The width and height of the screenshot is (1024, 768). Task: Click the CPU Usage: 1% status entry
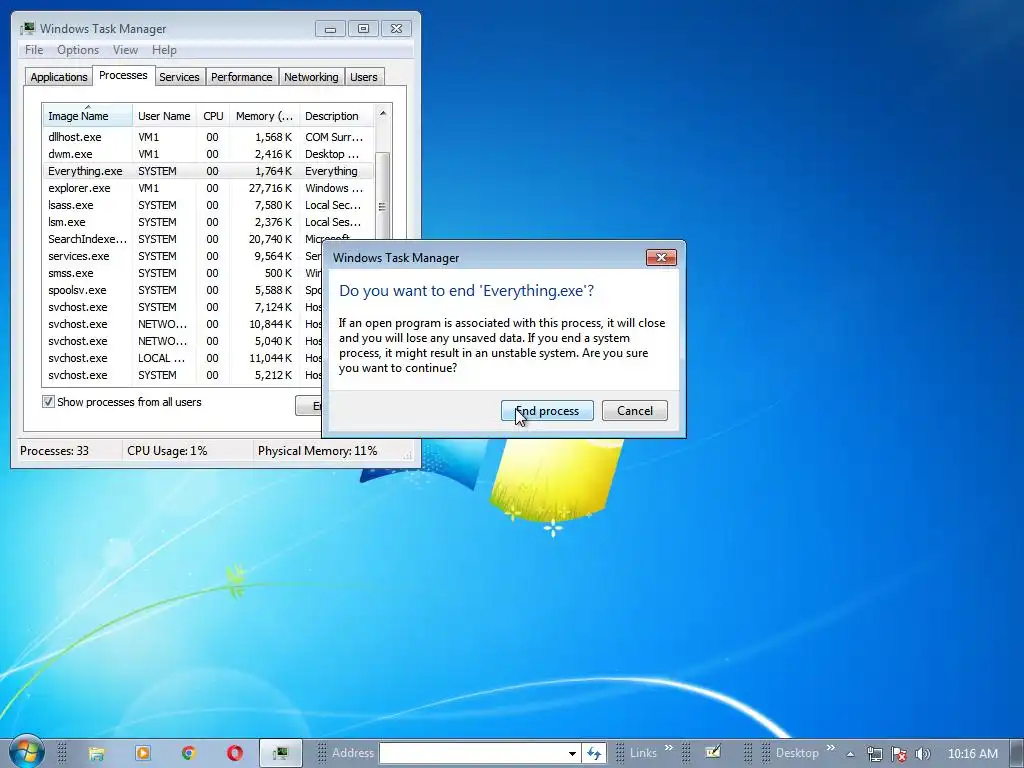[x=167, y=451]
